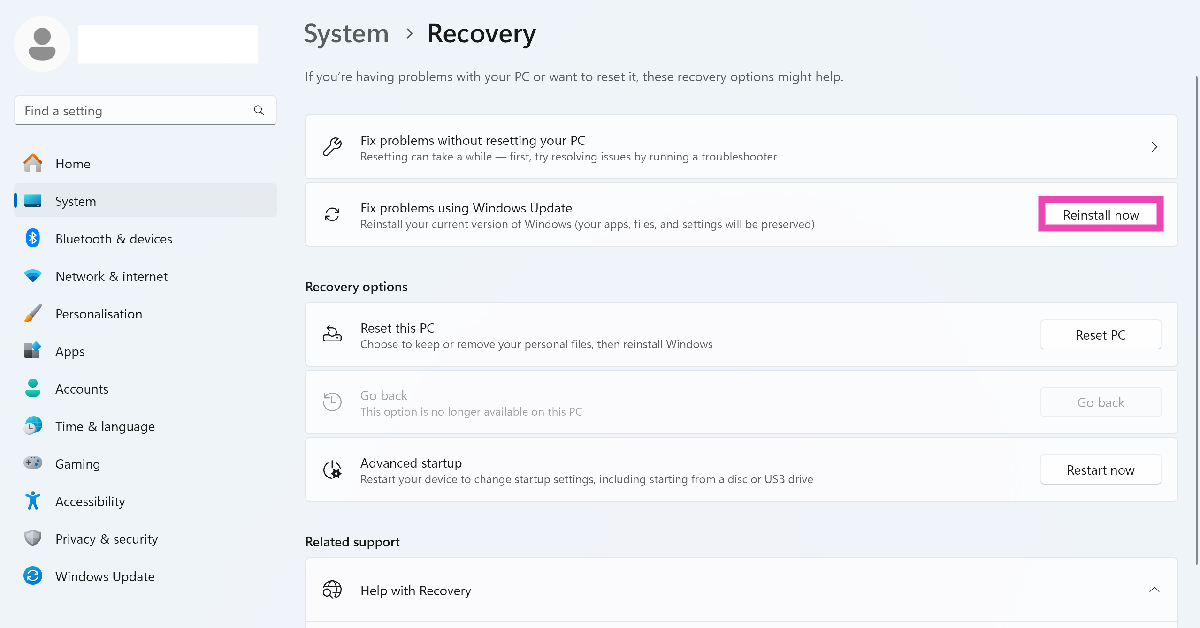Click the Reset PC button
This screenshot has width=1200, height=628.
1100,335
